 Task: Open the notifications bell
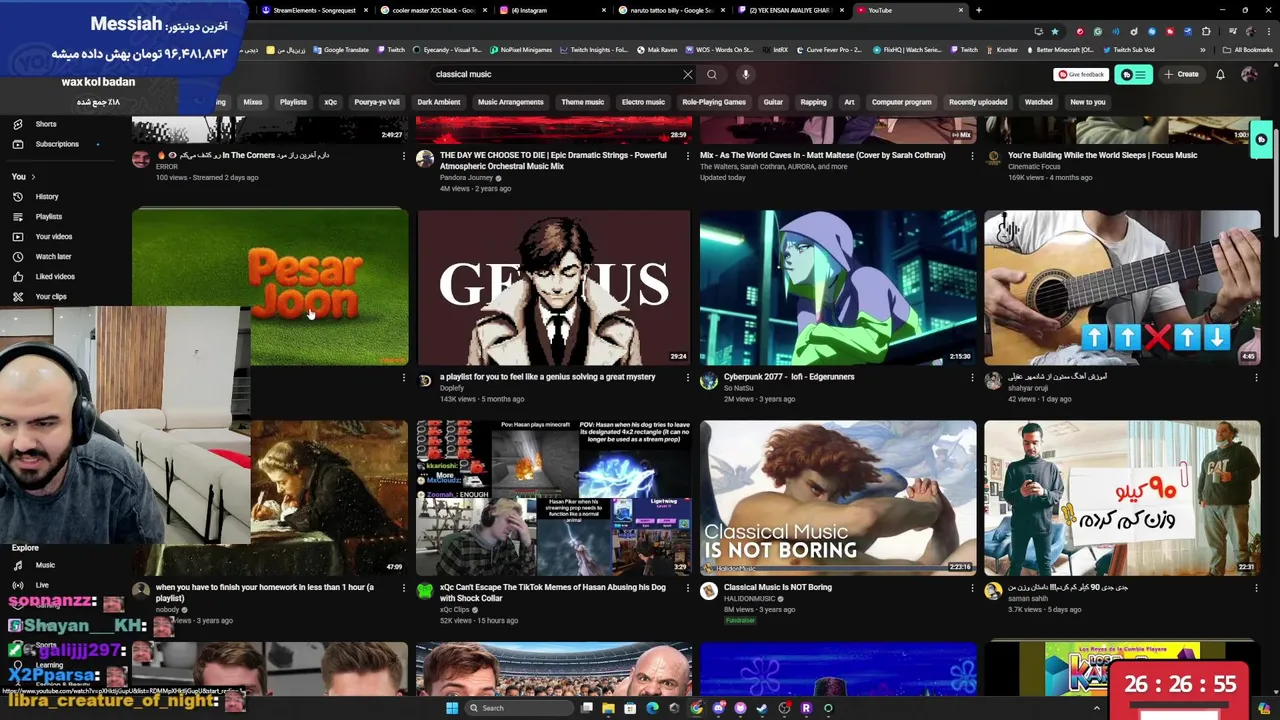[x=1220, y=74]
